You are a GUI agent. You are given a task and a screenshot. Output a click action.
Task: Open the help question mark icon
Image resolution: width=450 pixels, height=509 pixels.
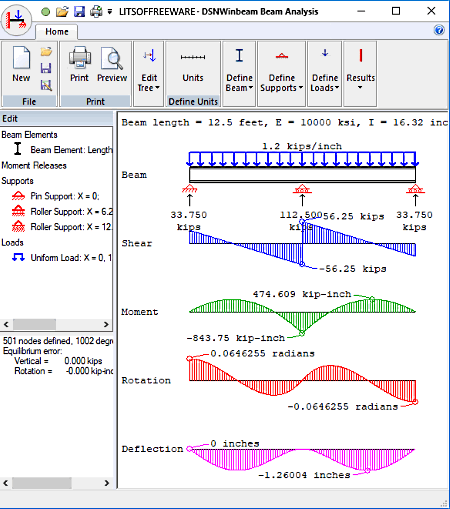[439, 30]
